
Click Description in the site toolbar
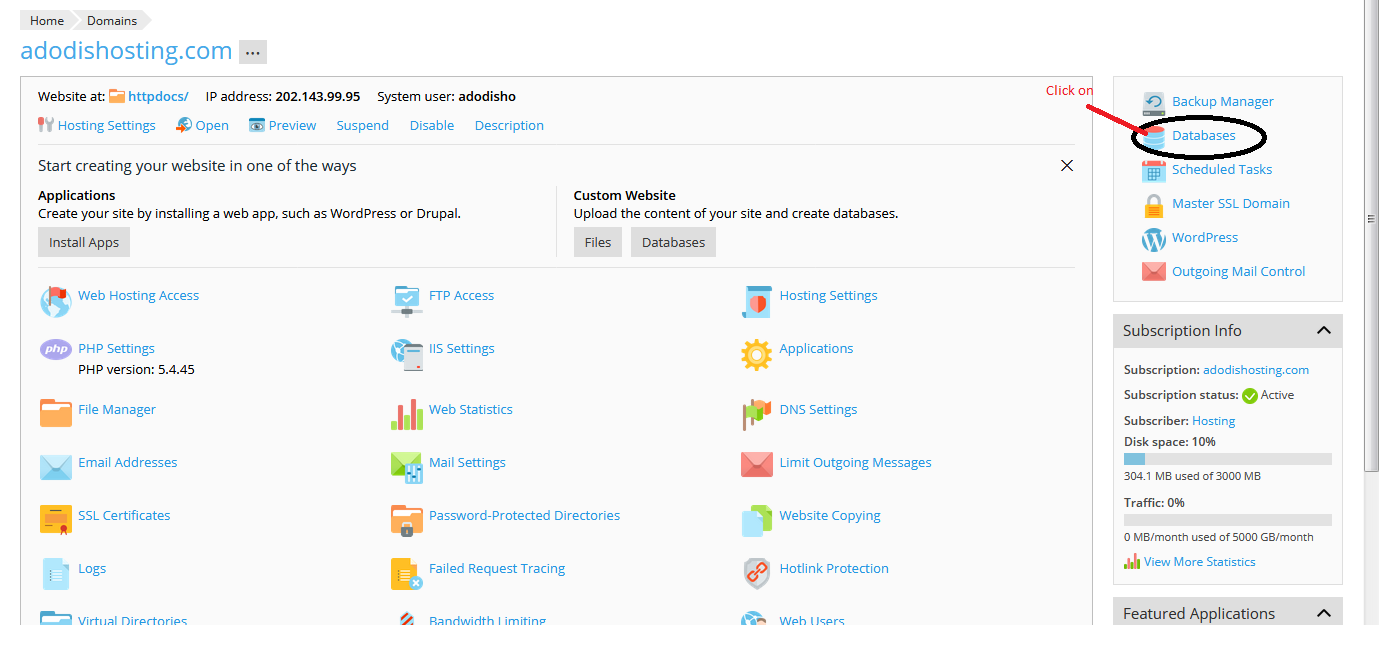[509, 125]
